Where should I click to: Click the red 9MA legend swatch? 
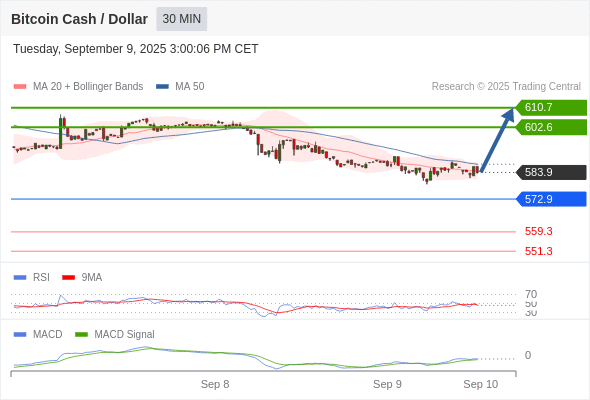(68, 278)
